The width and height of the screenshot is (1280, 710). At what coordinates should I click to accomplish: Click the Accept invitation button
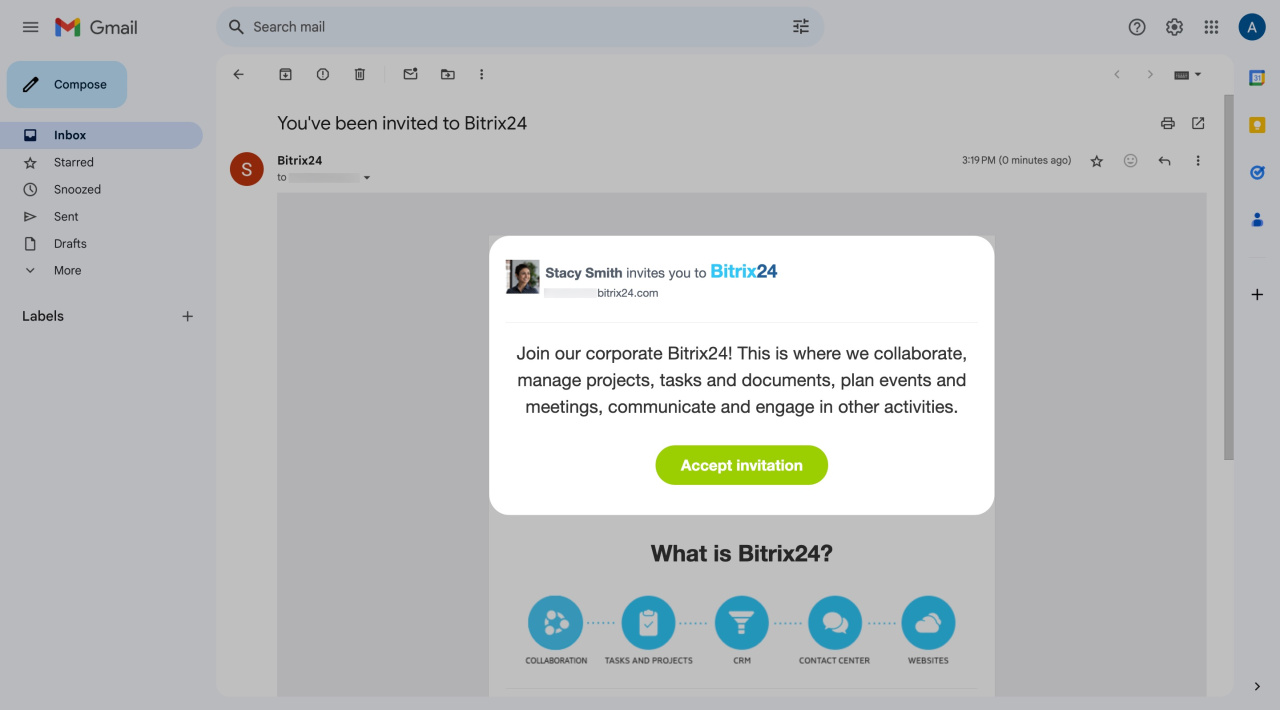click(742, 465)
